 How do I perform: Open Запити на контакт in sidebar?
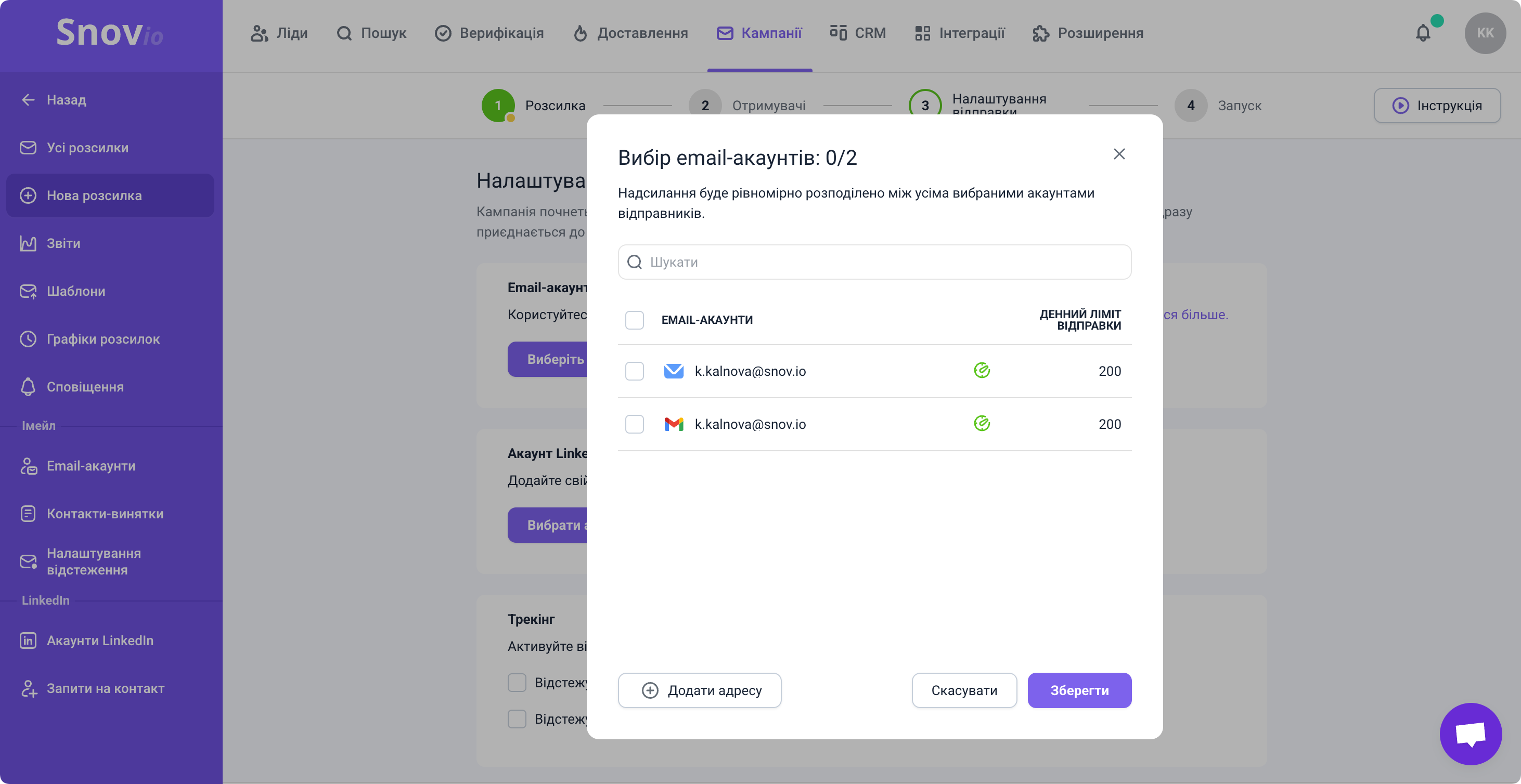(110, 688)
